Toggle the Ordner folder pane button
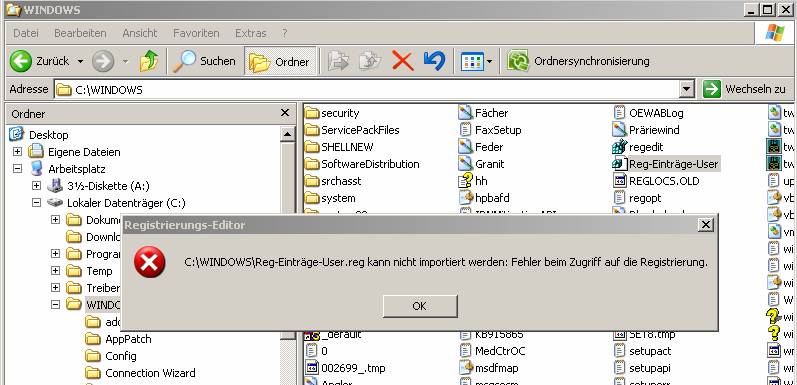The width and height of the screenshot is (797, 385). tap(280, 62)
